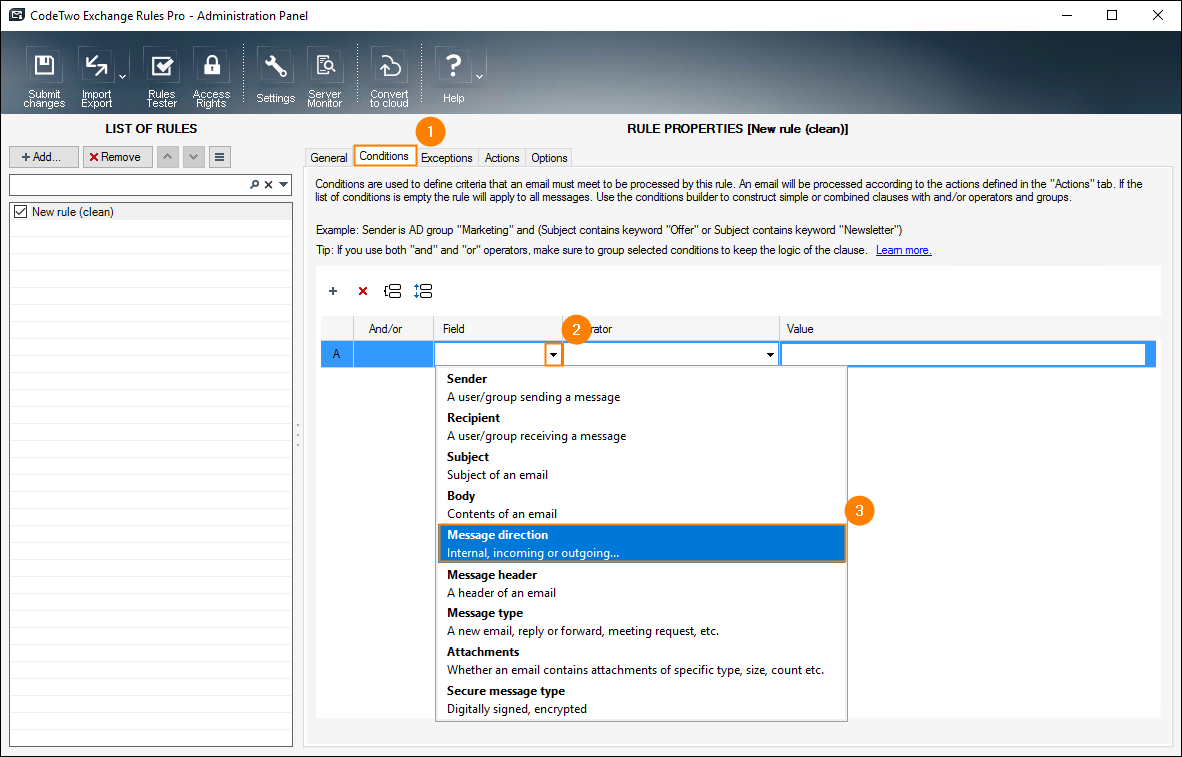The image size is (1182, 757).
Task: Click the Value input field
Action: (x=963, y=354)
